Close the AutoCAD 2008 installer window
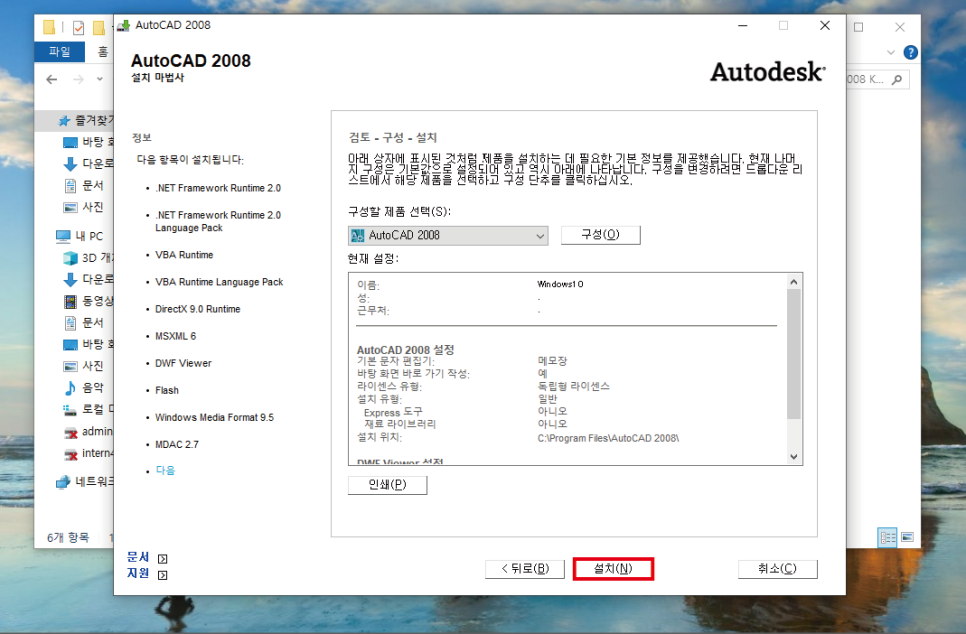Image resolution: width=966 pixels, height=634 pixels. [x=825, y=25]
